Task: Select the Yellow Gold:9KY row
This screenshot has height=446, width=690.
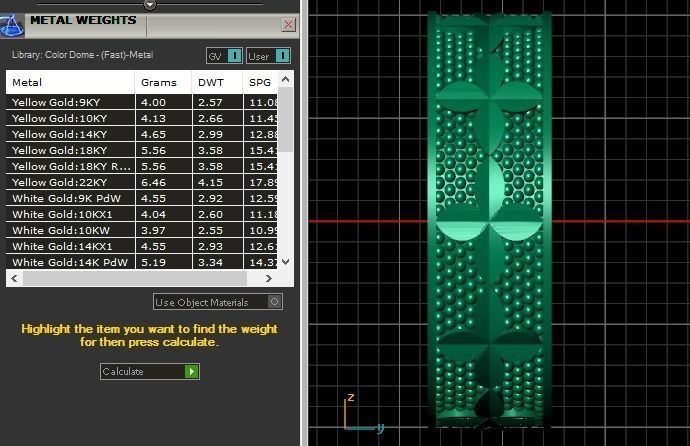Action: pyautogui.click(x=142, y=102)
